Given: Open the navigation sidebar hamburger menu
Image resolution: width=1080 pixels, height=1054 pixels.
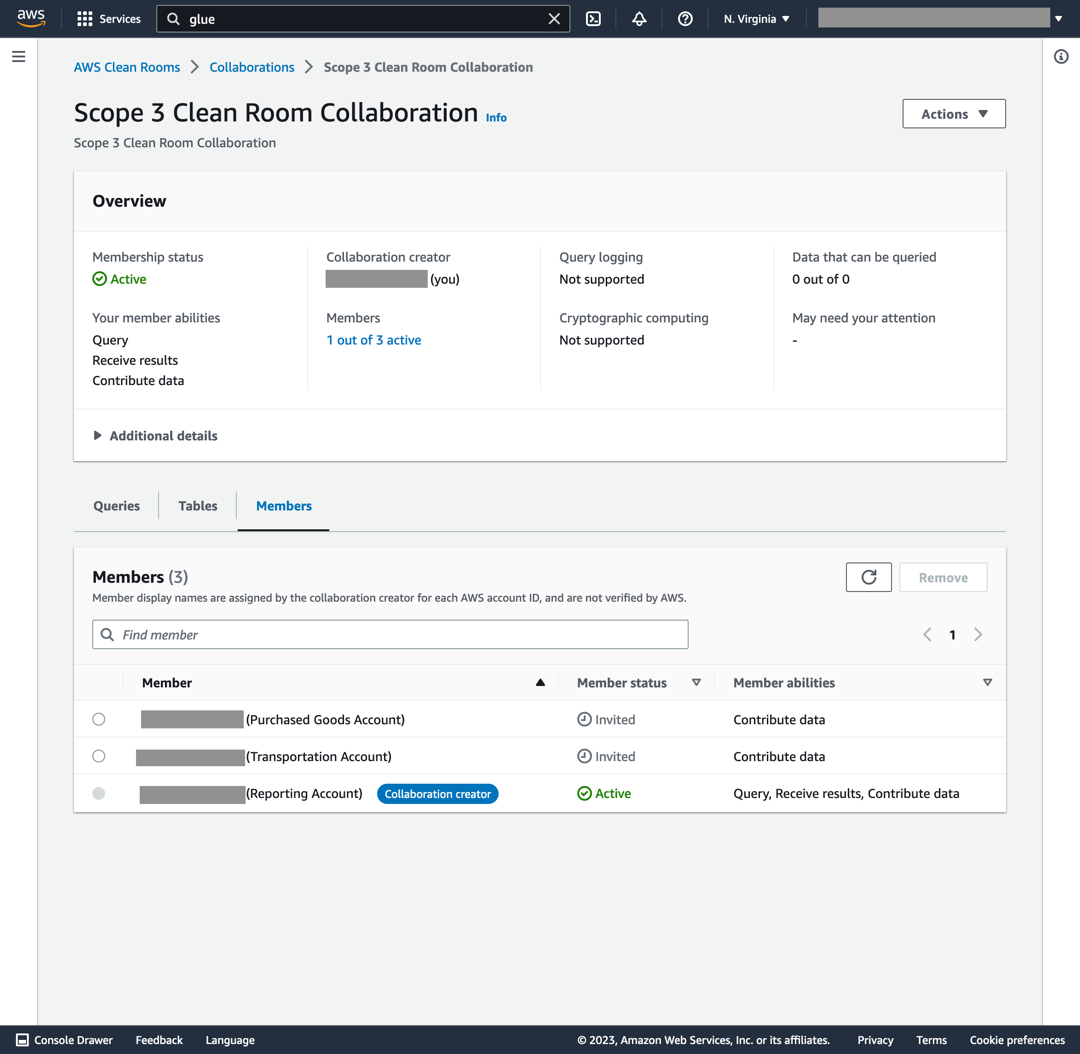Looking at the screenshot, I should [18, 56].
